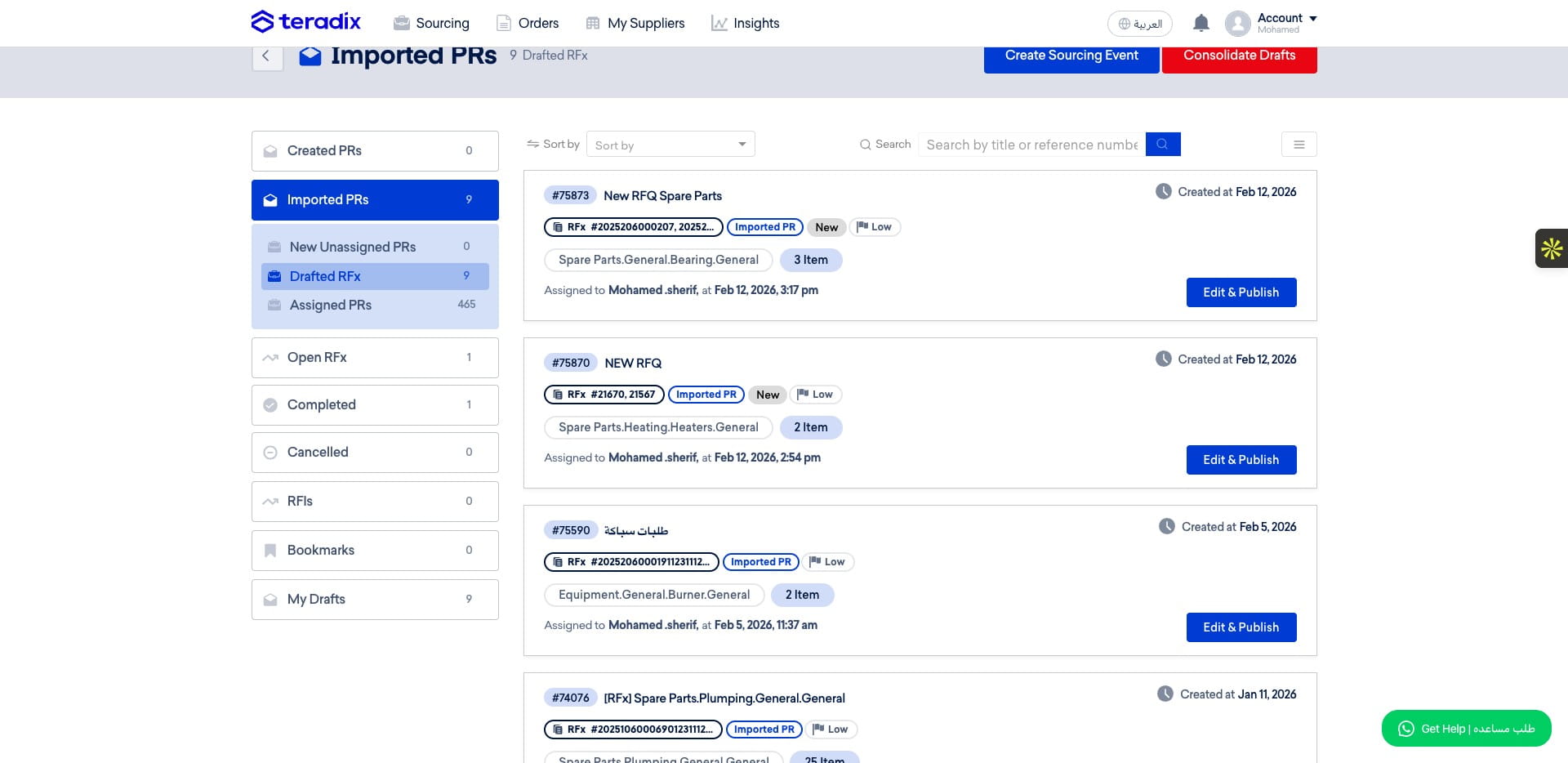Select the Created PRs sidebar tab
The width and height of the screenshot is (1568, 763).
(x=375, y=151)
